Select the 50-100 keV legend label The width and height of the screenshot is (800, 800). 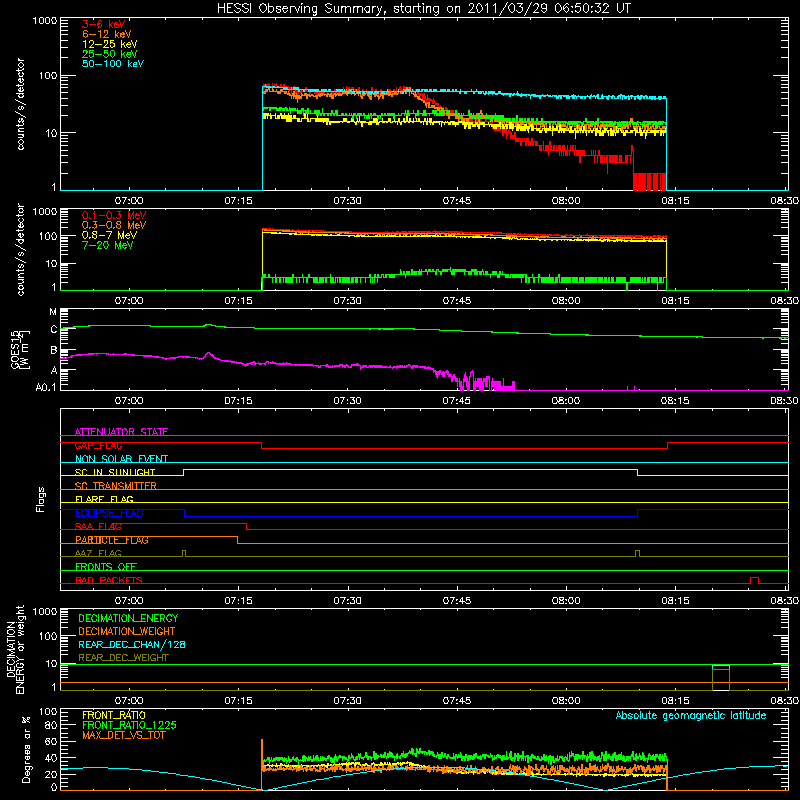[x=113, y=63]
